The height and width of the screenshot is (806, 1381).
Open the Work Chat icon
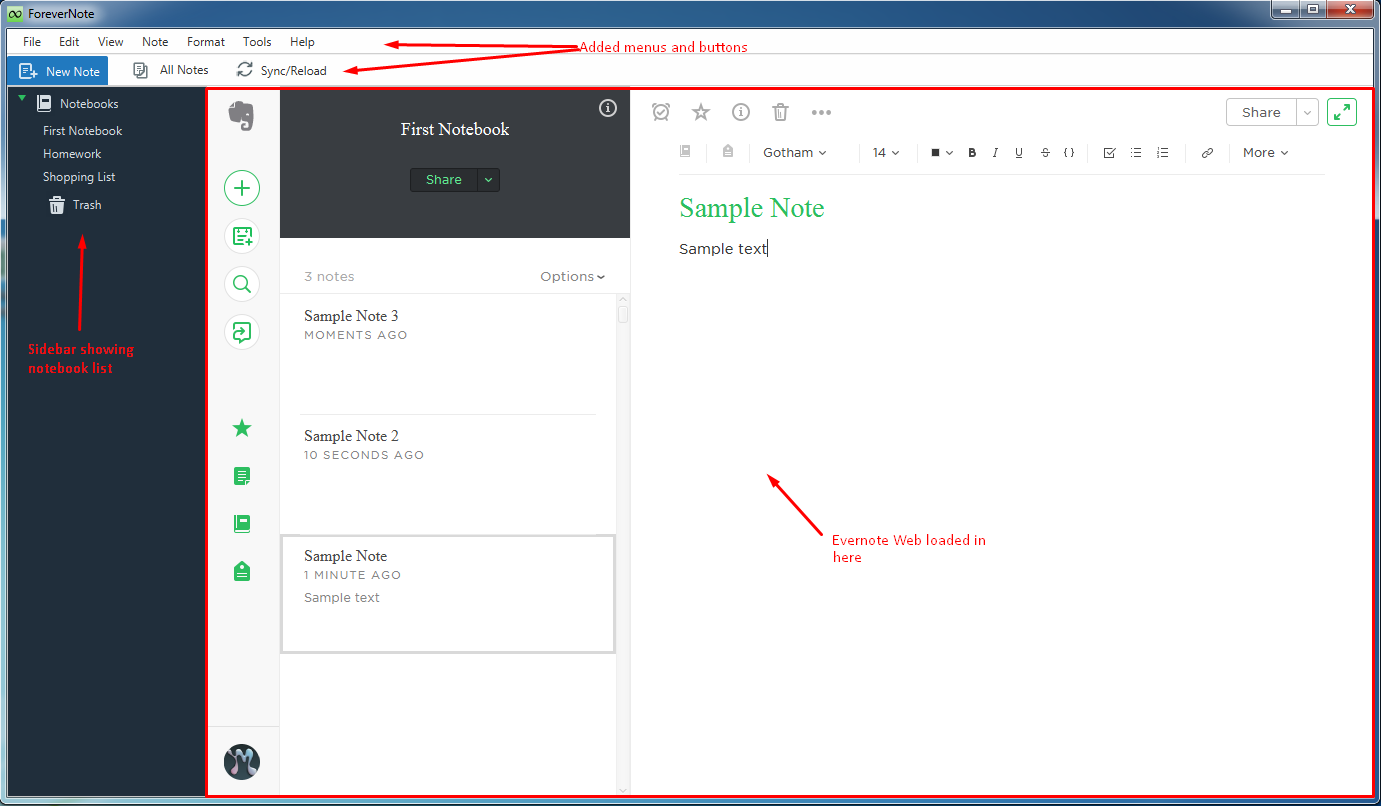(242, 332)
